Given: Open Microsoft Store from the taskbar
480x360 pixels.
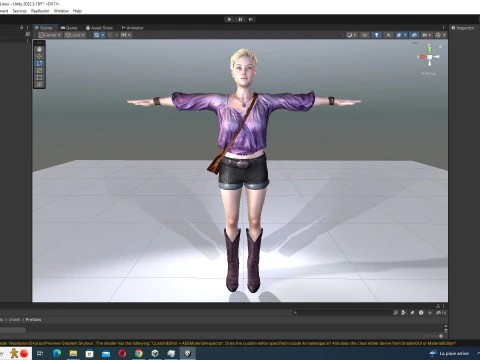Looking at the screenshot, I should [89, 353].
